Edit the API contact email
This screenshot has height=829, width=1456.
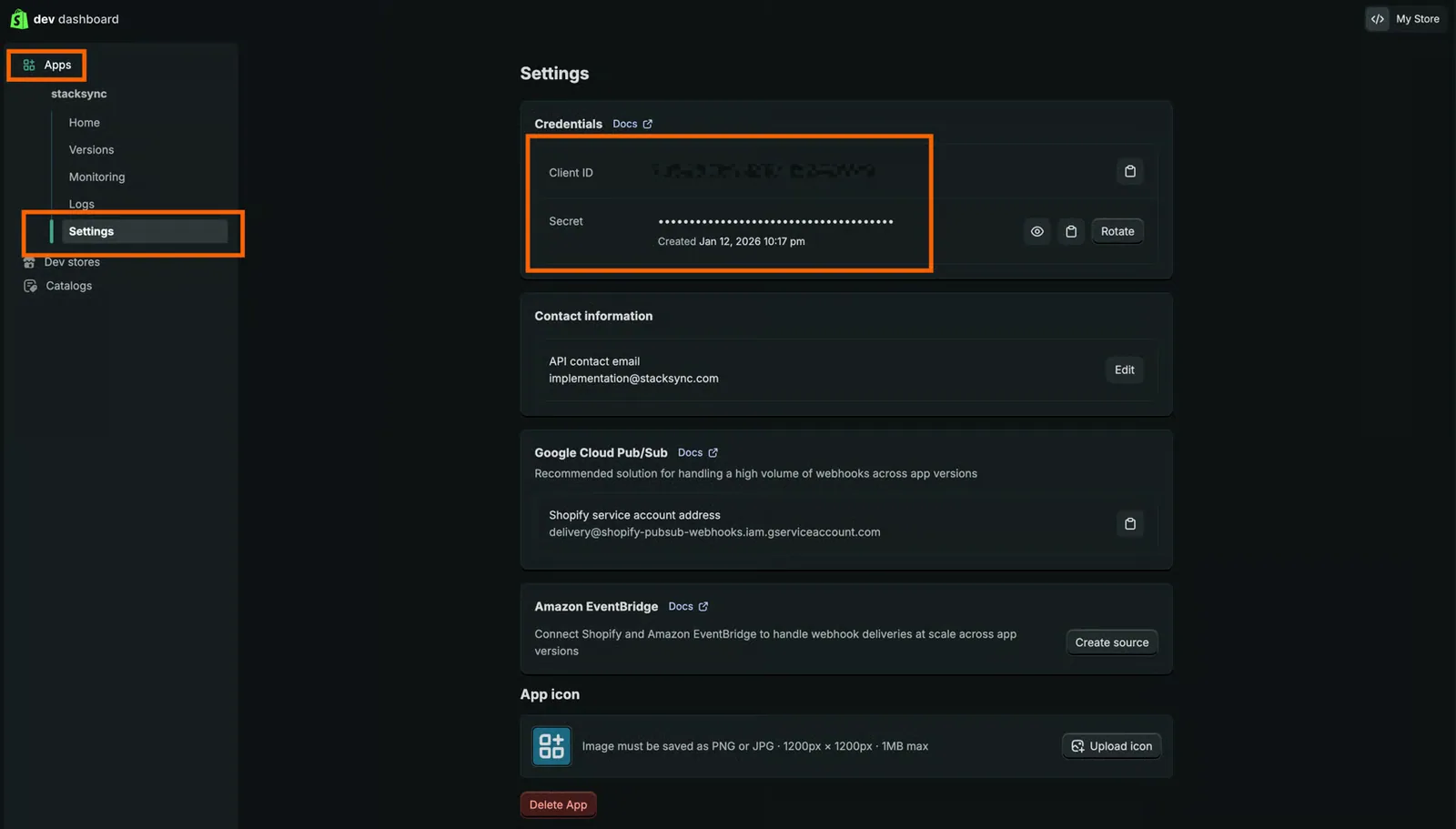[x=1125, y=369]
